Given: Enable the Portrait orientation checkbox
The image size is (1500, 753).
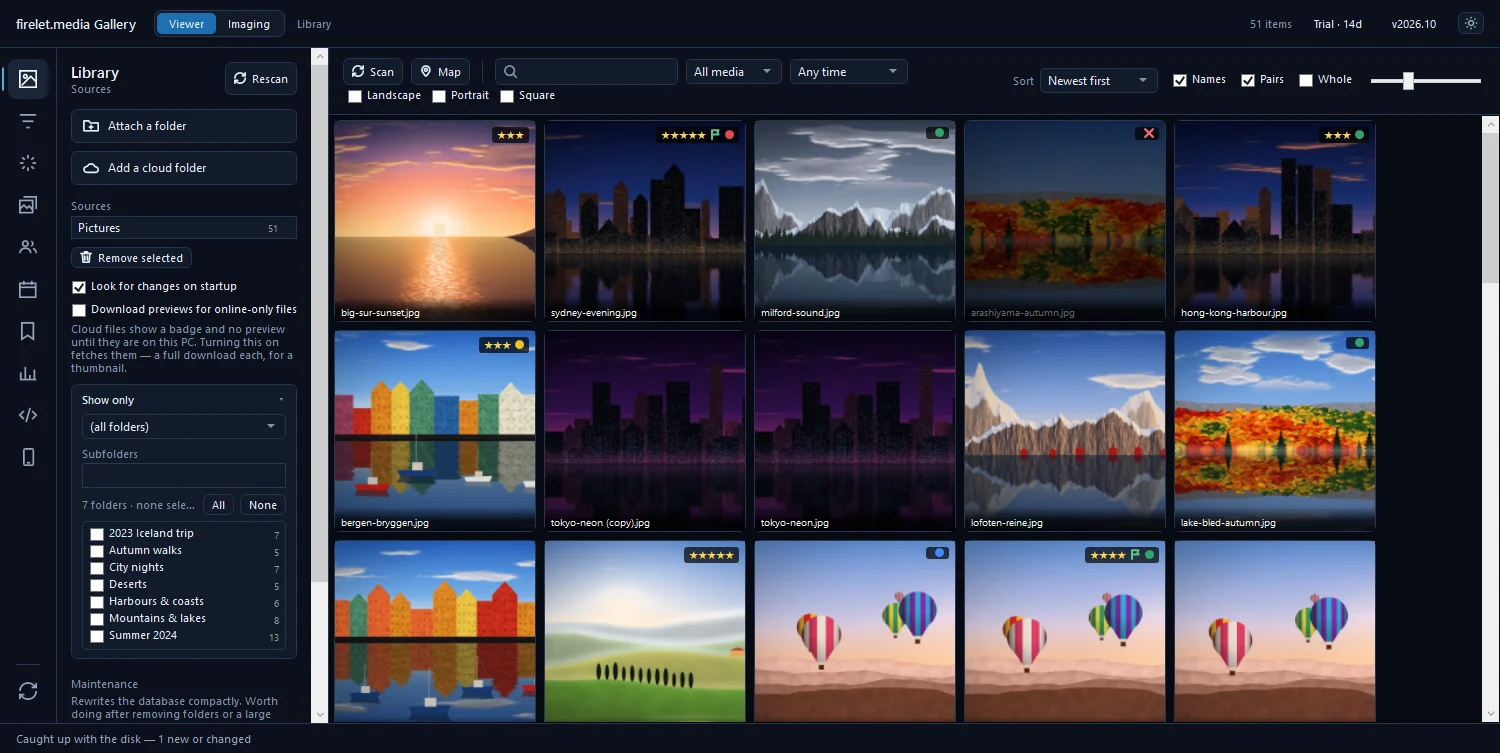Looking at the screenshot, I should pos(439,96).
